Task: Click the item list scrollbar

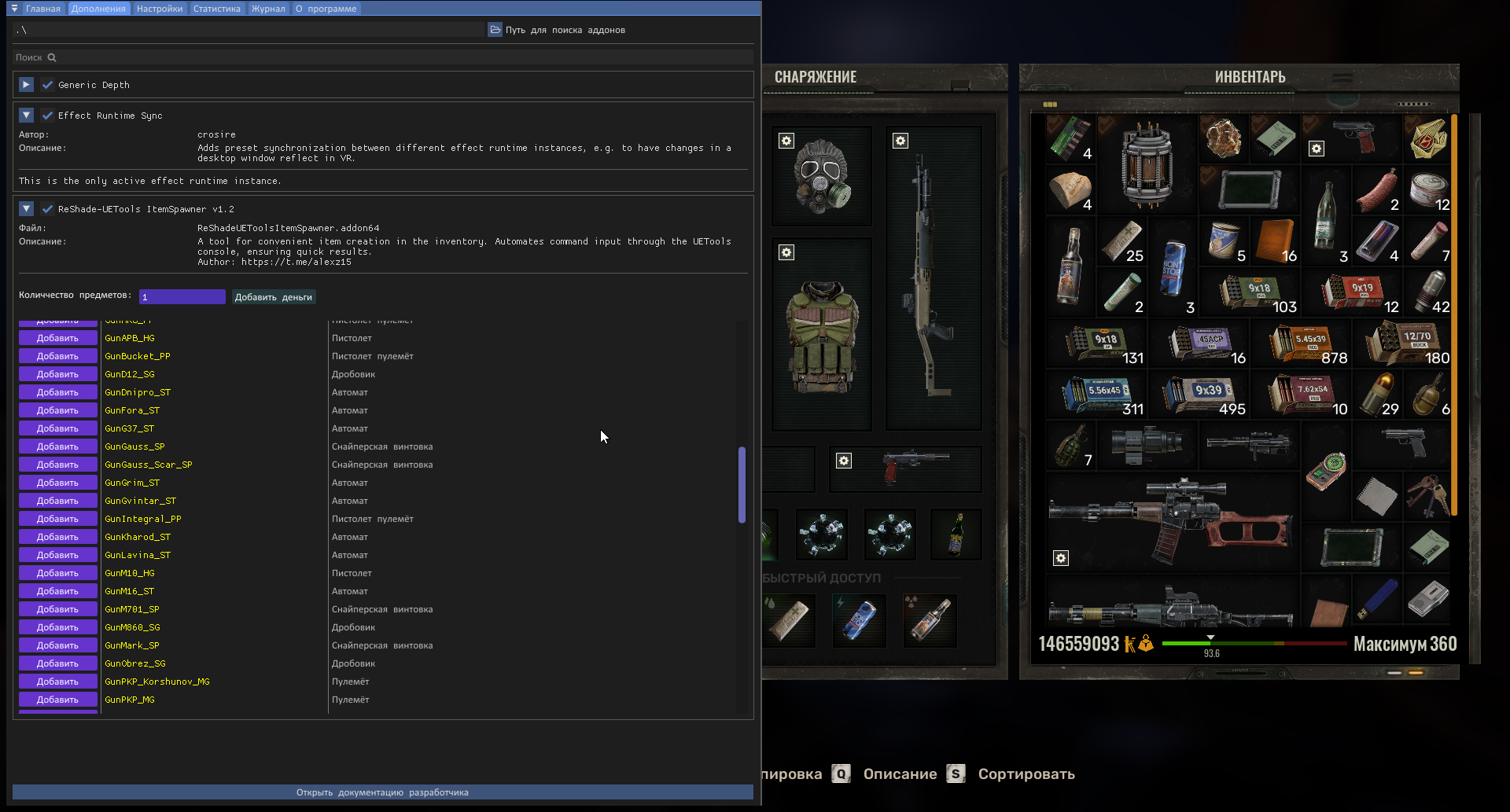Action: (742, 485)
